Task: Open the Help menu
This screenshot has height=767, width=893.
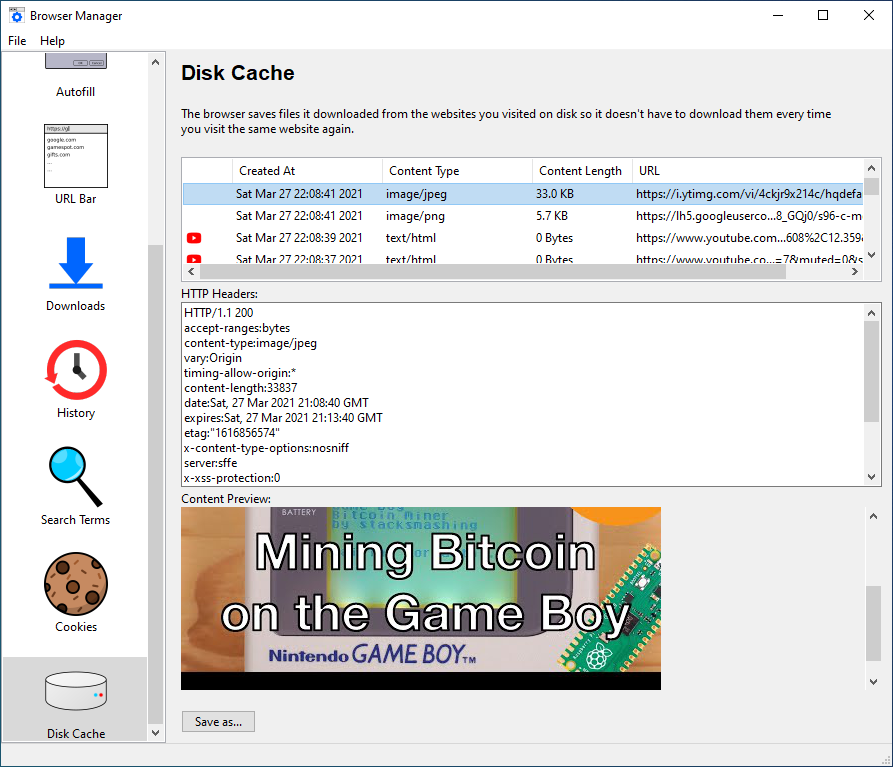Action: [x=52, y=40]
